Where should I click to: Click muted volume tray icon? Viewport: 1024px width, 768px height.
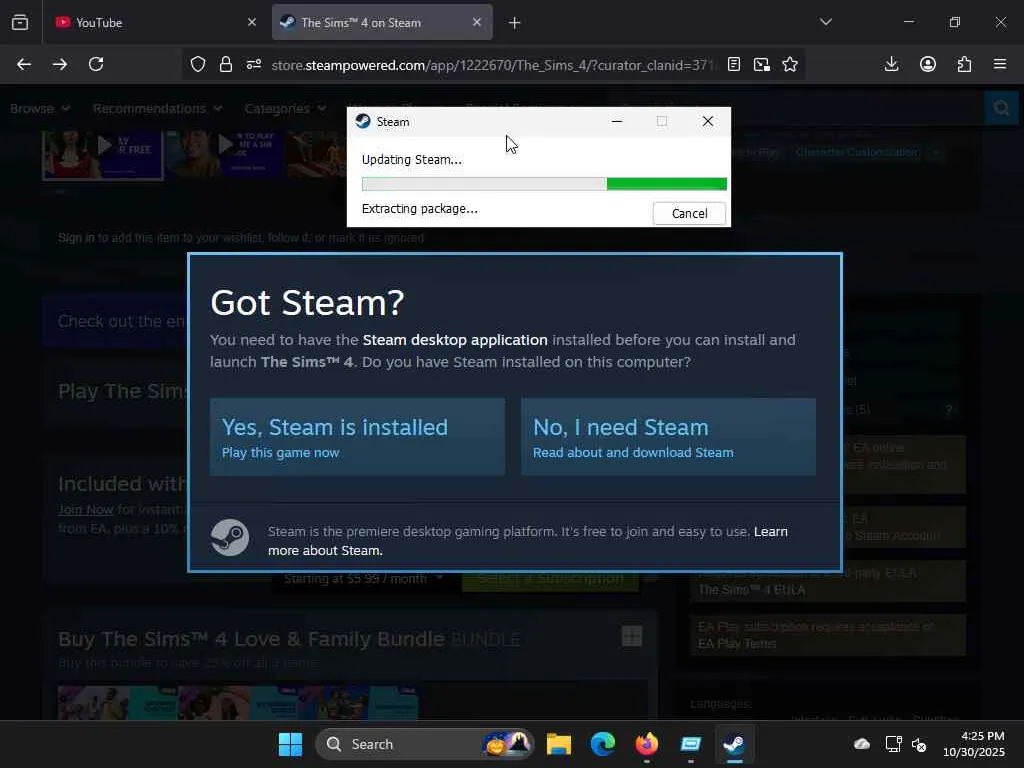tap(919, 744)
